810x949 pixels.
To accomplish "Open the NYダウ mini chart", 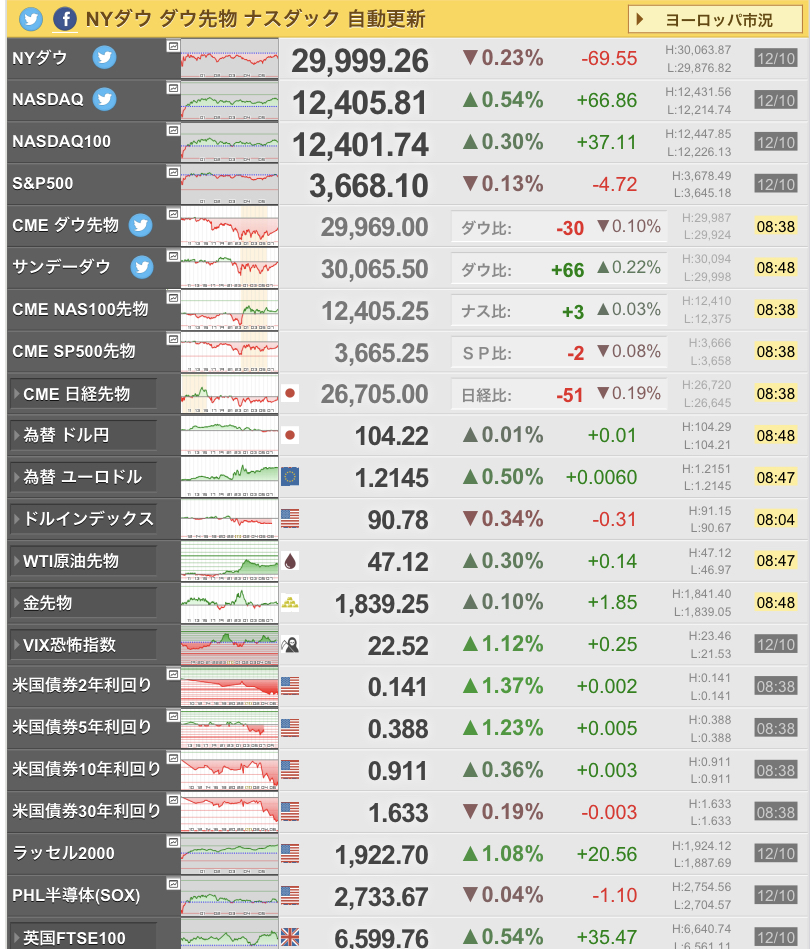I will coord(229,59).
